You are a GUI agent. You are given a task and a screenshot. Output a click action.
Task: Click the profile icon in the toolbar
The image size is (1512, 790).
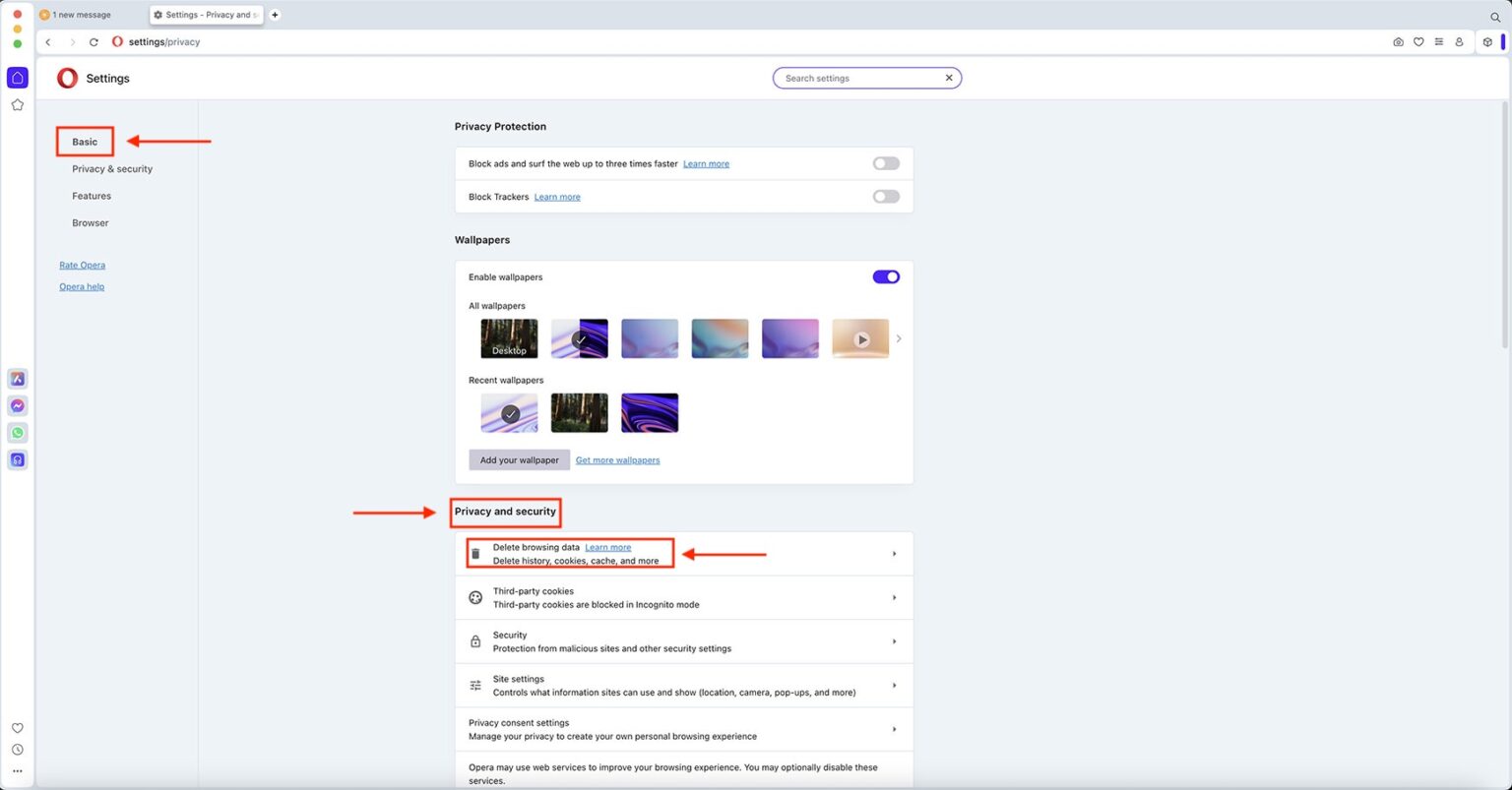click(x=1459, y=41)
